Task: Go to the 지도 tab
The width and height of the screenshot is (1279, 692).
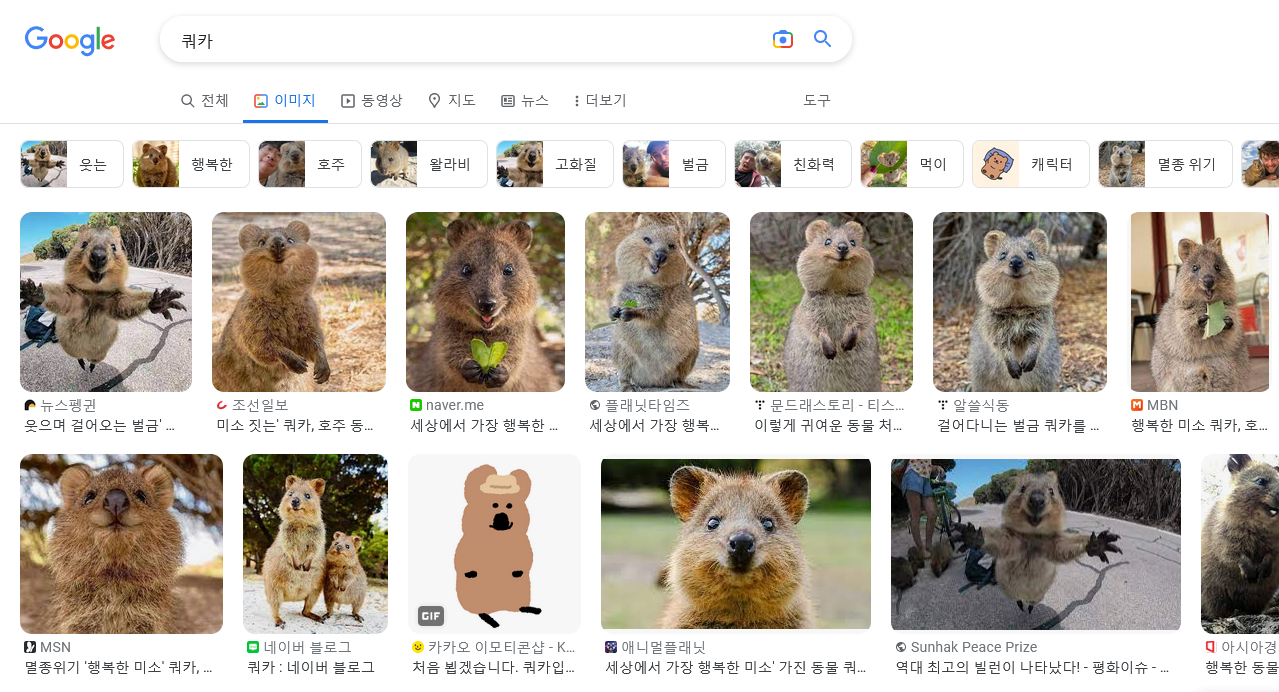Action: (x=451, y=101)
